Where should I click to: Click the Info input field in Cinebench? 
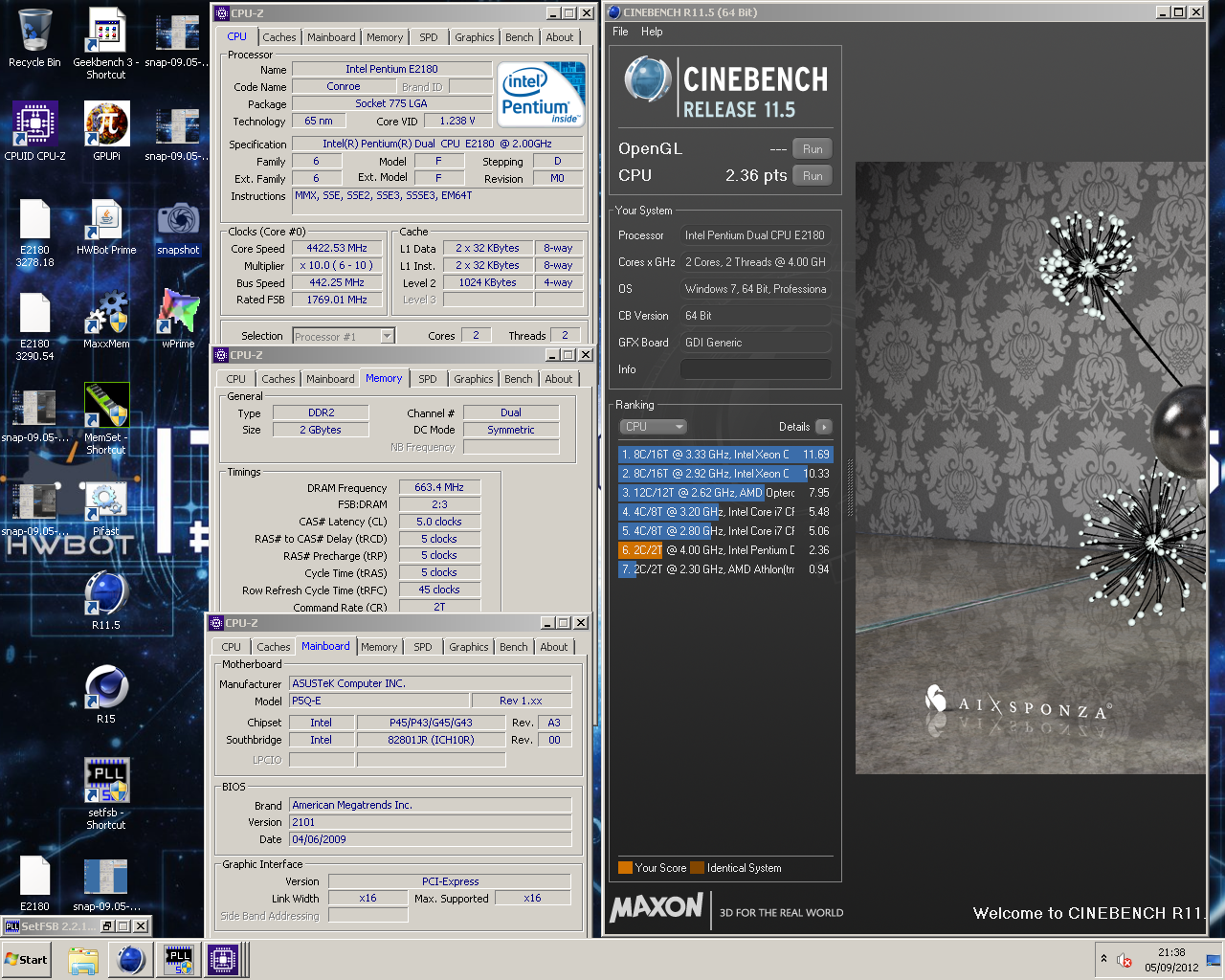756,369
